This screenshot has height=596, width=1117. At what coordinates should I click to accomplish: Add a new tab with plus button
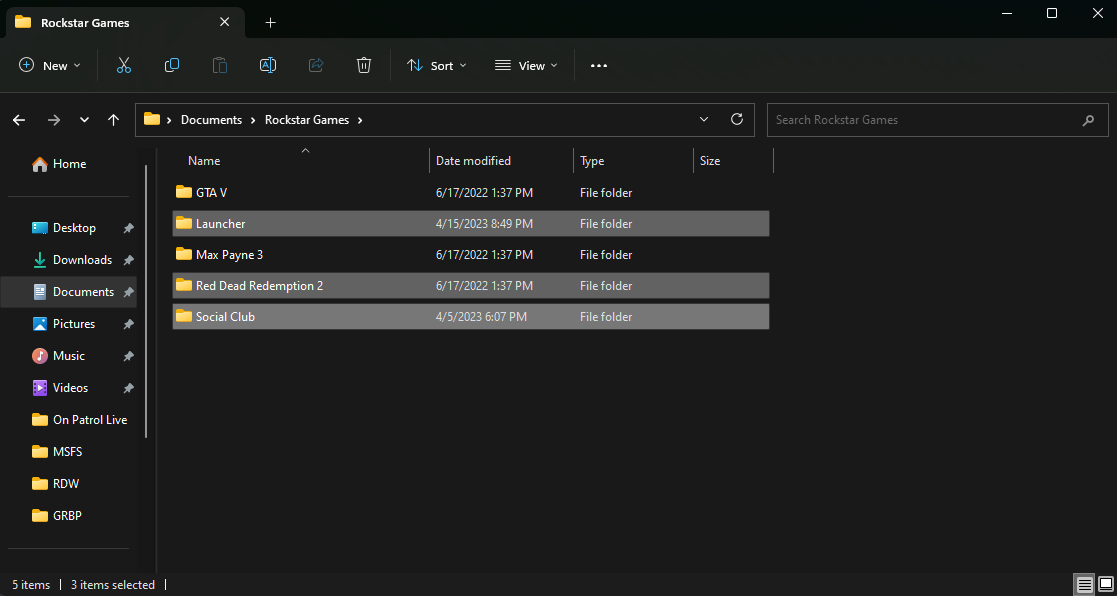[x=270, y=22]
